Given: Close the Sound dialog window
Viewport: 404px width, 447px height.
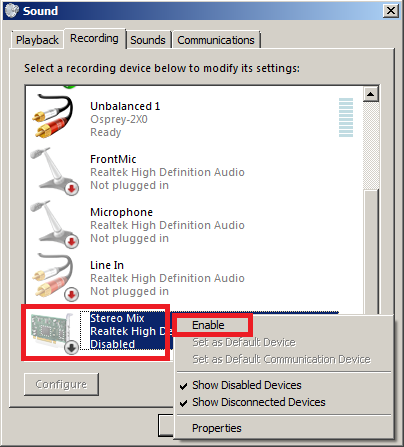Looking at the screenshot, I should tap(391, 11).
